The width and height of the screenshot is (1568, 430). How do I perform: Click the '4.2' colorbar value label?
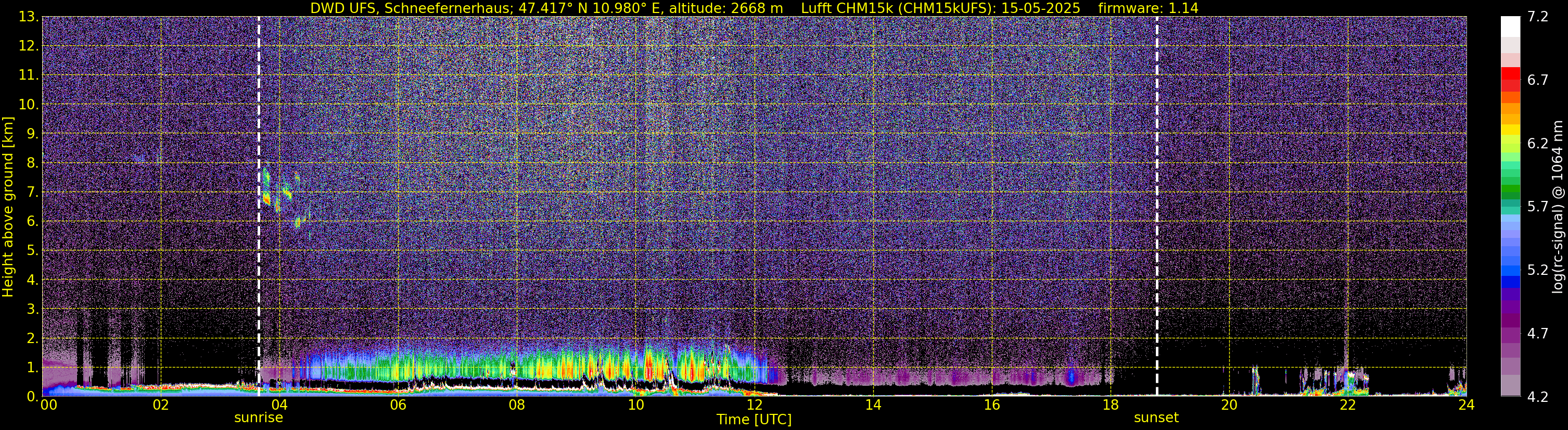(x=1538, y=397)
